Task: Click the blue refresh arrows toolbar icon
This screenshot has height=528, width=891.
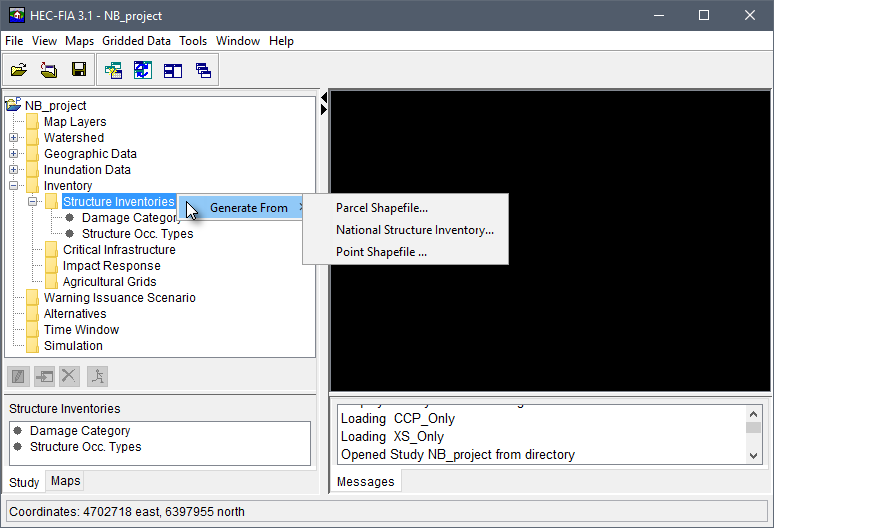Action: click(x=143, y=70)
